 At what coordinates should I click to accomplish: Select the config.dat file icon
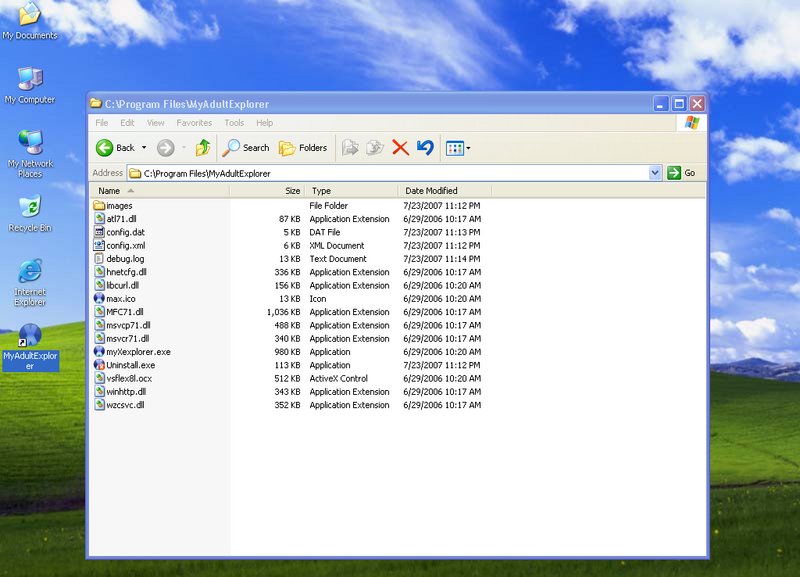(x=99, y=232)
